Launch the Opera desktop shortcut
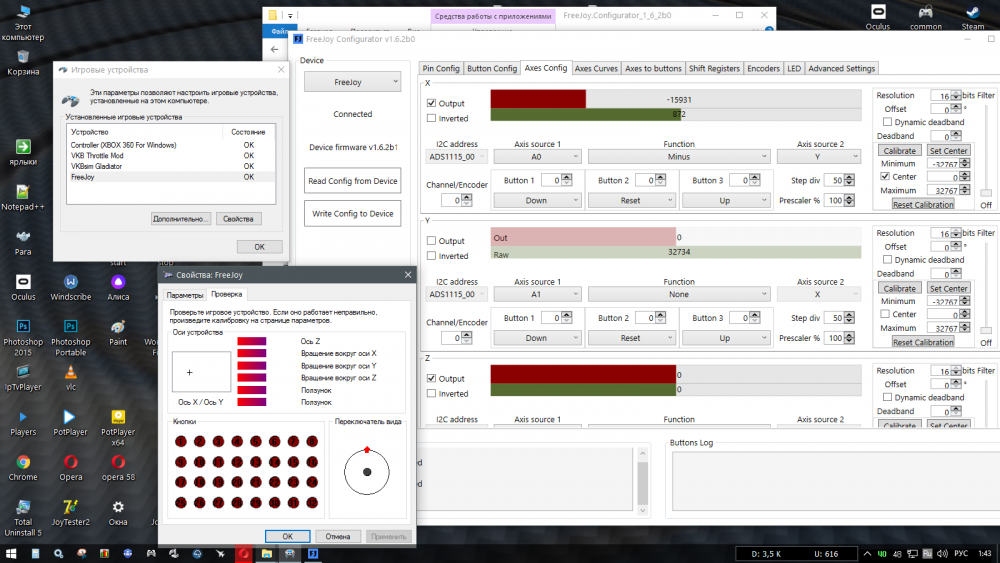 [70, 464]
